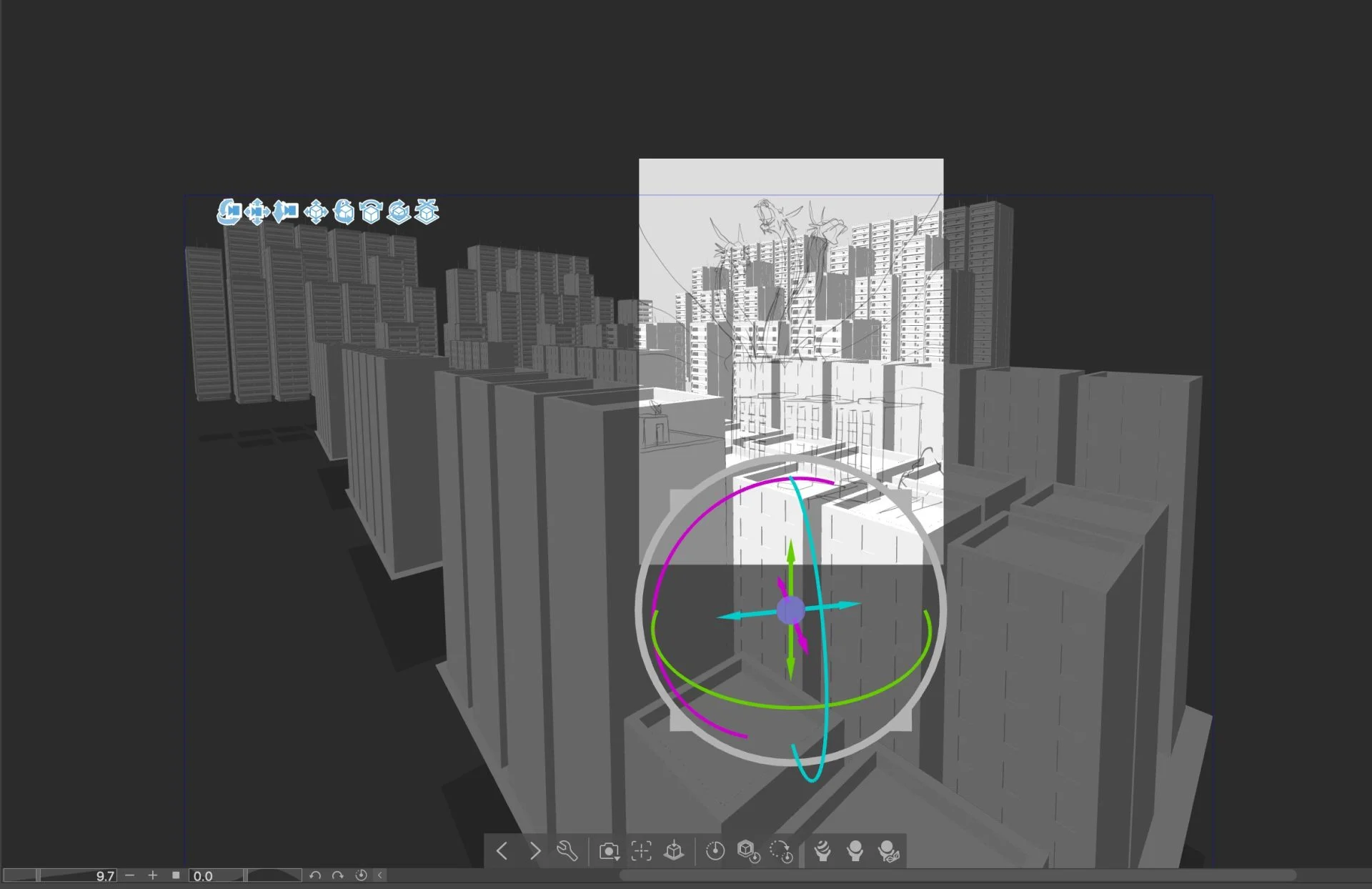Click the rotate canvas left arrow icon
Viewport: 1372px width, 889px height.
click(x=314, y=875)
